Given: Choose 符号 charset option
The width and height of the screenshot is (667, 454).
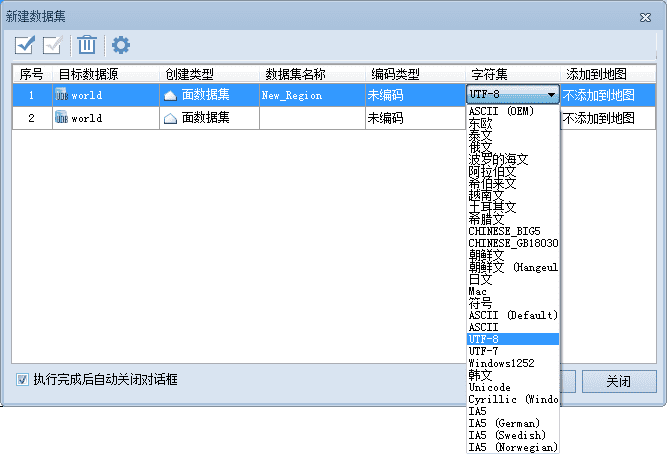Looking at the screenshot, I should (x=513, y=303).
